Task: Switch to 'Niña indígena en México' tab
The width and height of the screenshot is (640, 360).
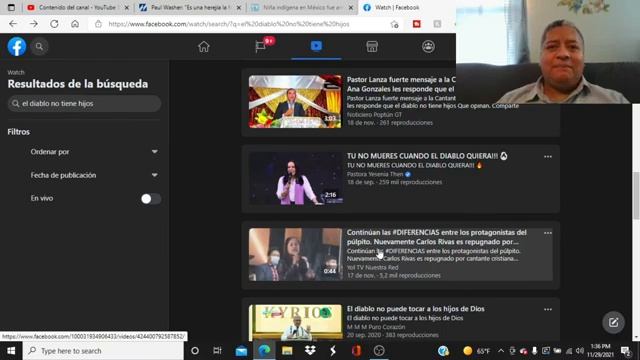Action: (302, 7)
